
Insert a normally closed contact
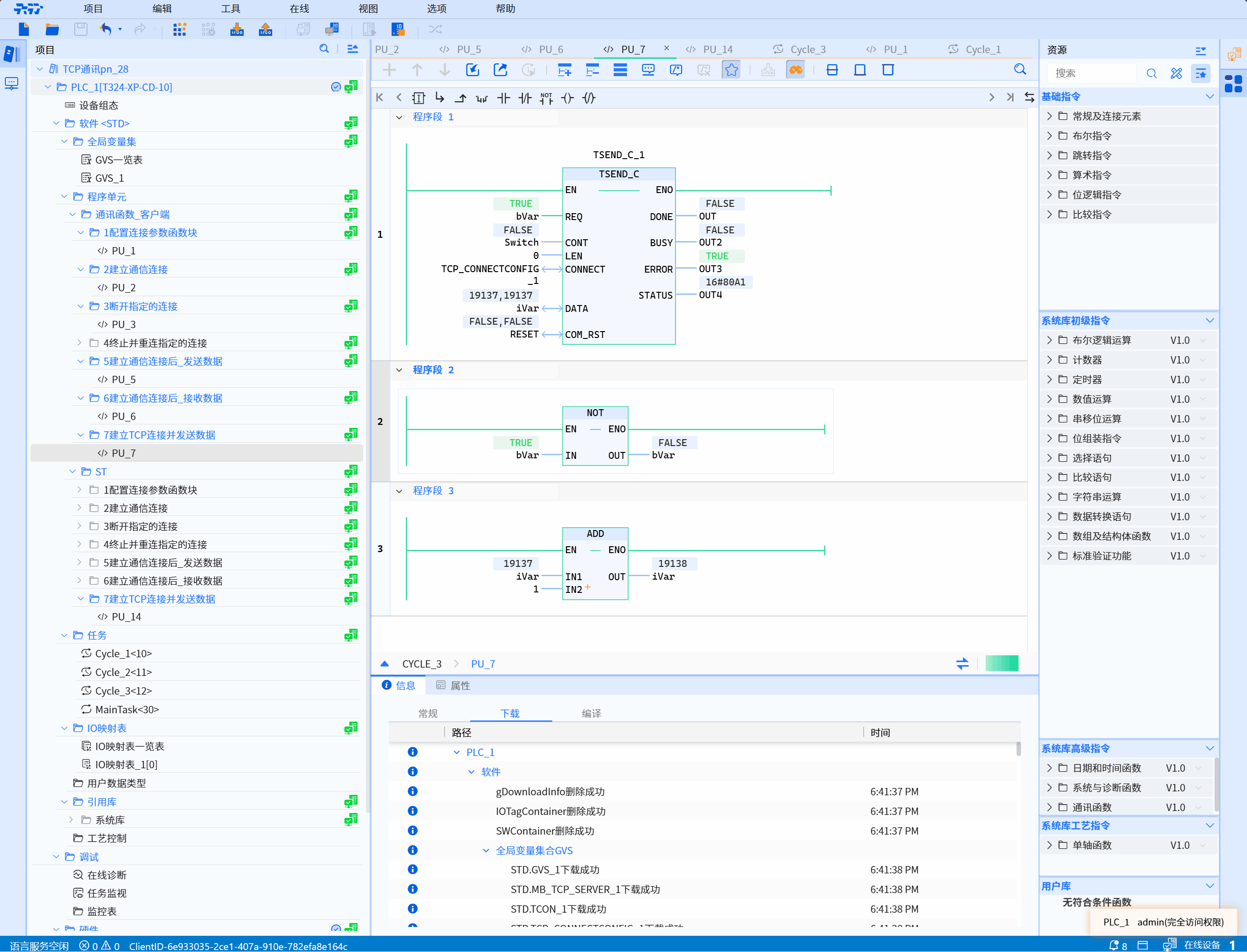[x=525, y=98]
